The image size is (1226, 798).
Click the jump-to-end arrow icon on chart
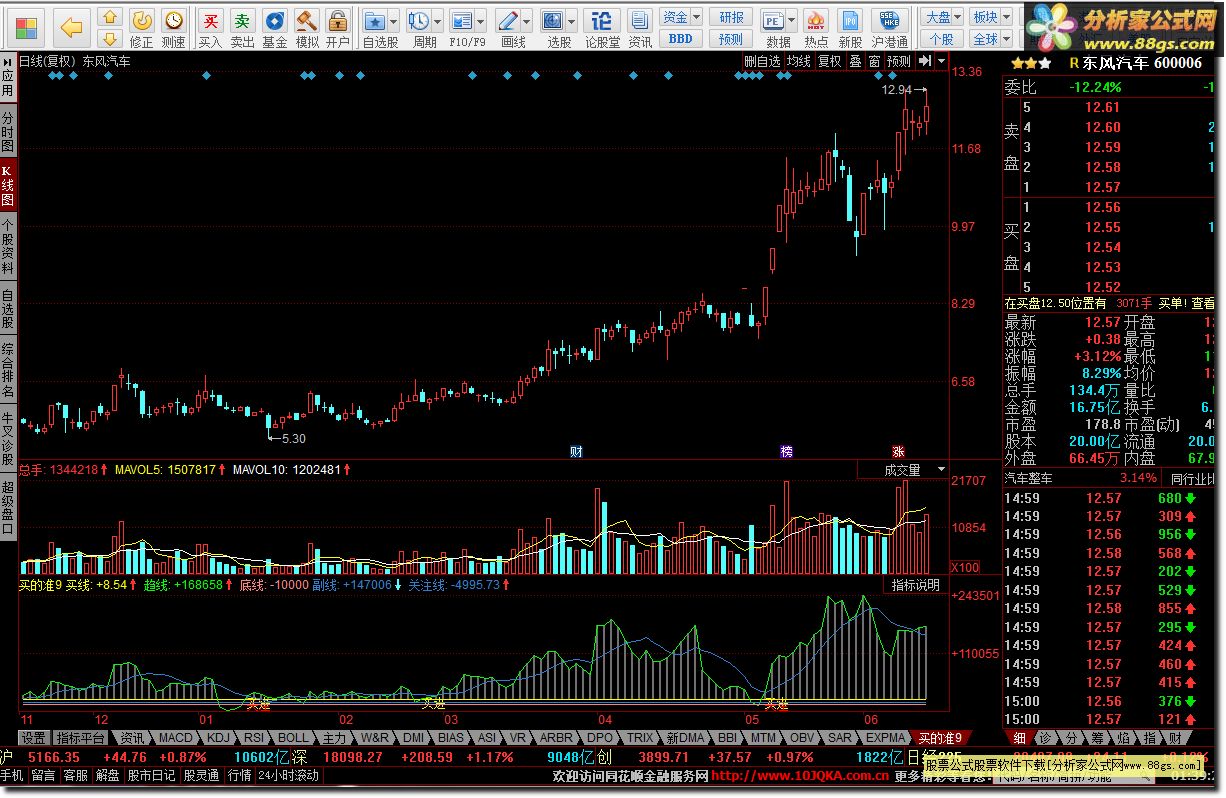[x=925, y=61]
